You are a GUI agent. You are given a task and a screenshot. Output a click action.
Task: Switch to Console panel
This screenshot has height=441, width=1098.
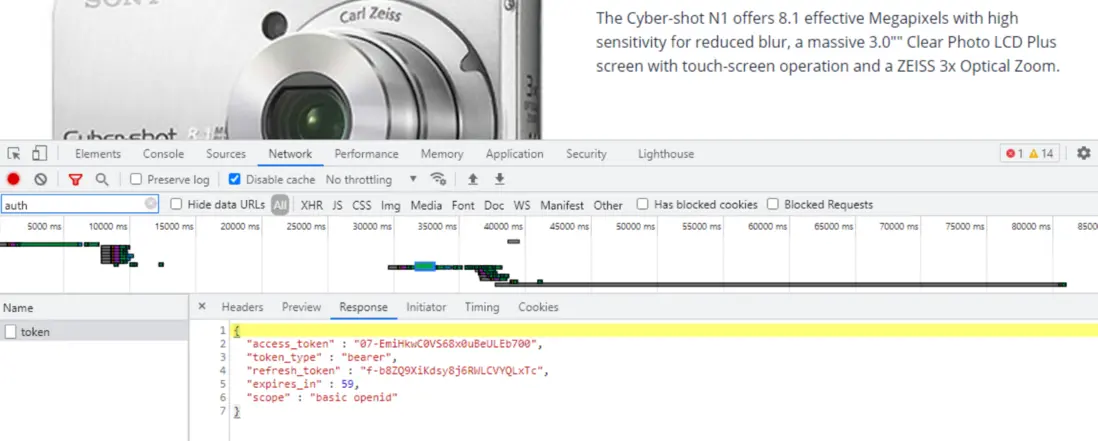coord(163,154)
